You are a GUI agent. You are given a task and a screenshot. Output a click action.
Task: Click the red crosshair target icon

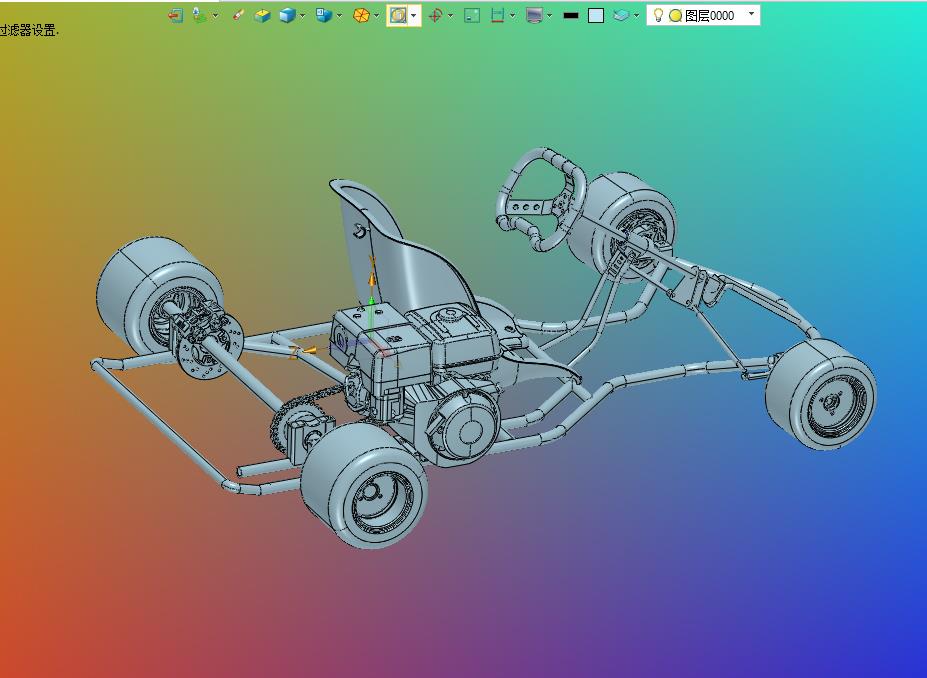point(436,15)
